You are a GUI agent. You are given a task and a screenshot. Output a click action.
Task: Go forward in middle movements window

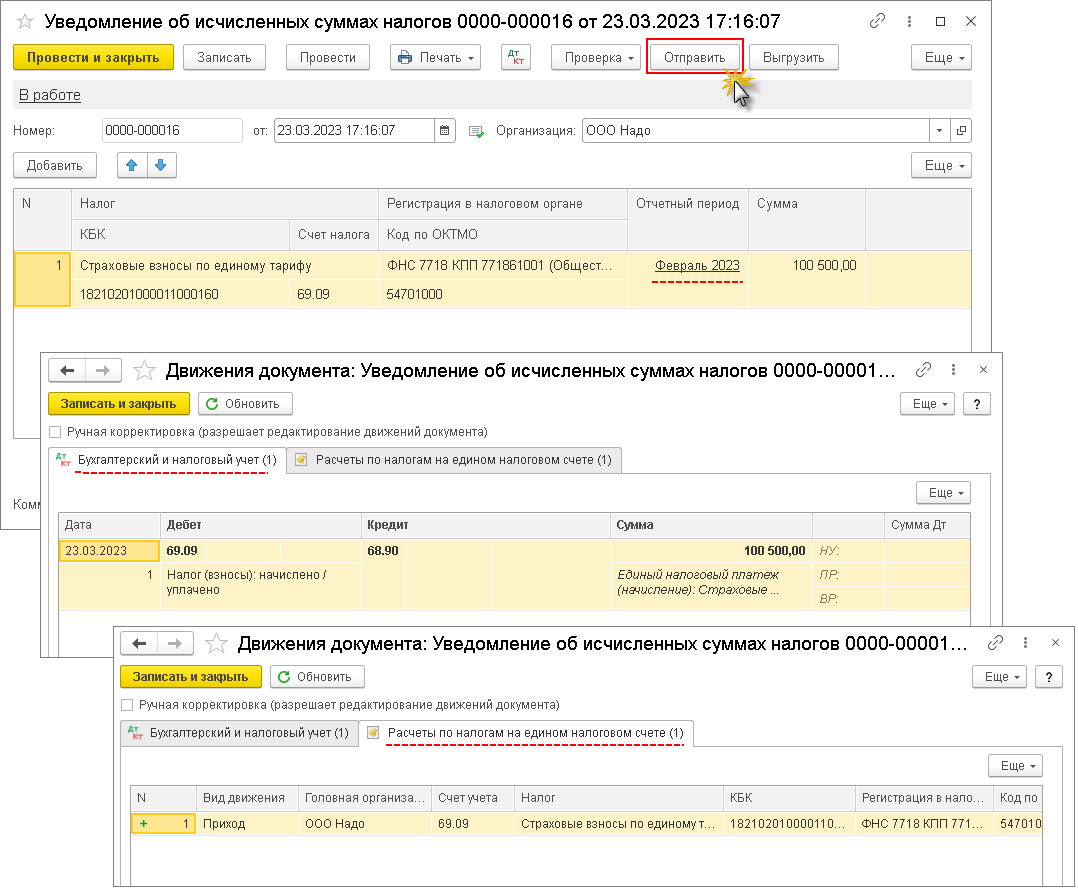[x=103, y=371]
